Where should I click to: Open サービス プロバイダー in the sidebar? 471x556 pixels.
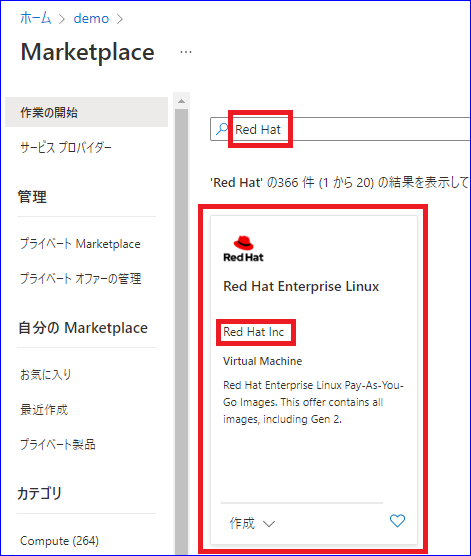[x=66, y=147]
